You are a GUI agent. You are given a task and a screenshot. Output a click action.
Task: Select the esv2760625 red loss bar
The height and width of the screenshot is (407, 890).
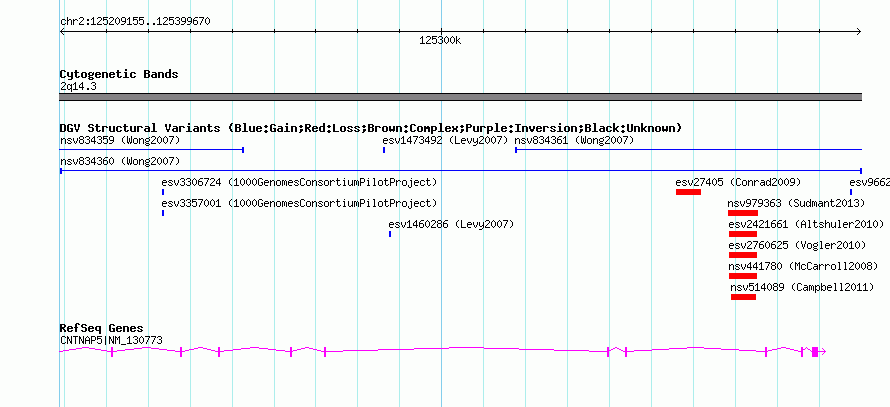point(743,255)
